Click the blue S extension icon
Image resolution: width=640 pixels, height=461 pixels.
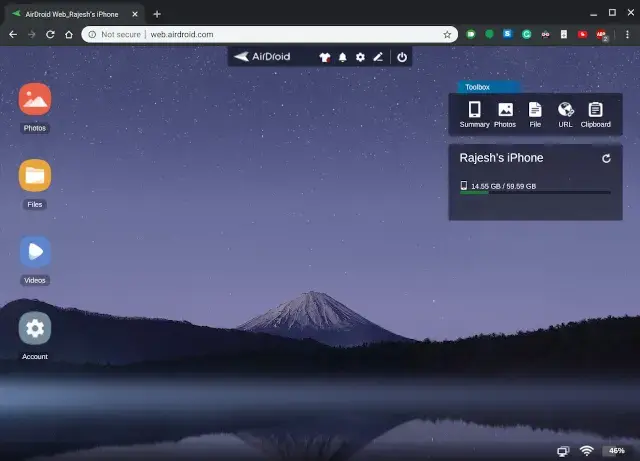pyautogui.click(x=507, y=34)
